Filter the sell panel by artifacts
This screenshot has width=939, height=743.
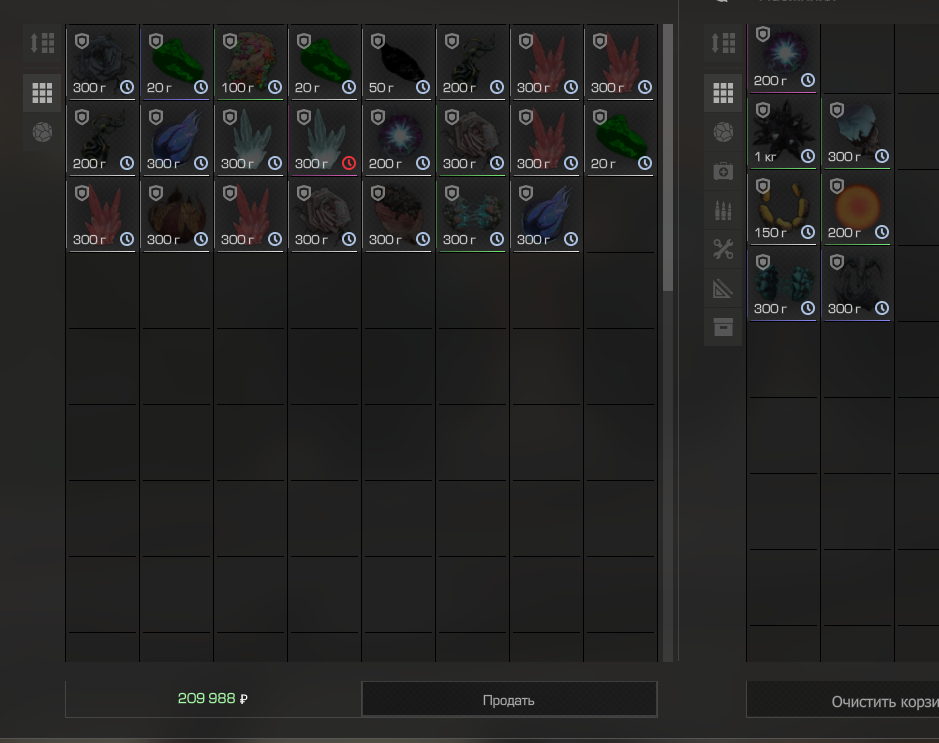(43, 132)
